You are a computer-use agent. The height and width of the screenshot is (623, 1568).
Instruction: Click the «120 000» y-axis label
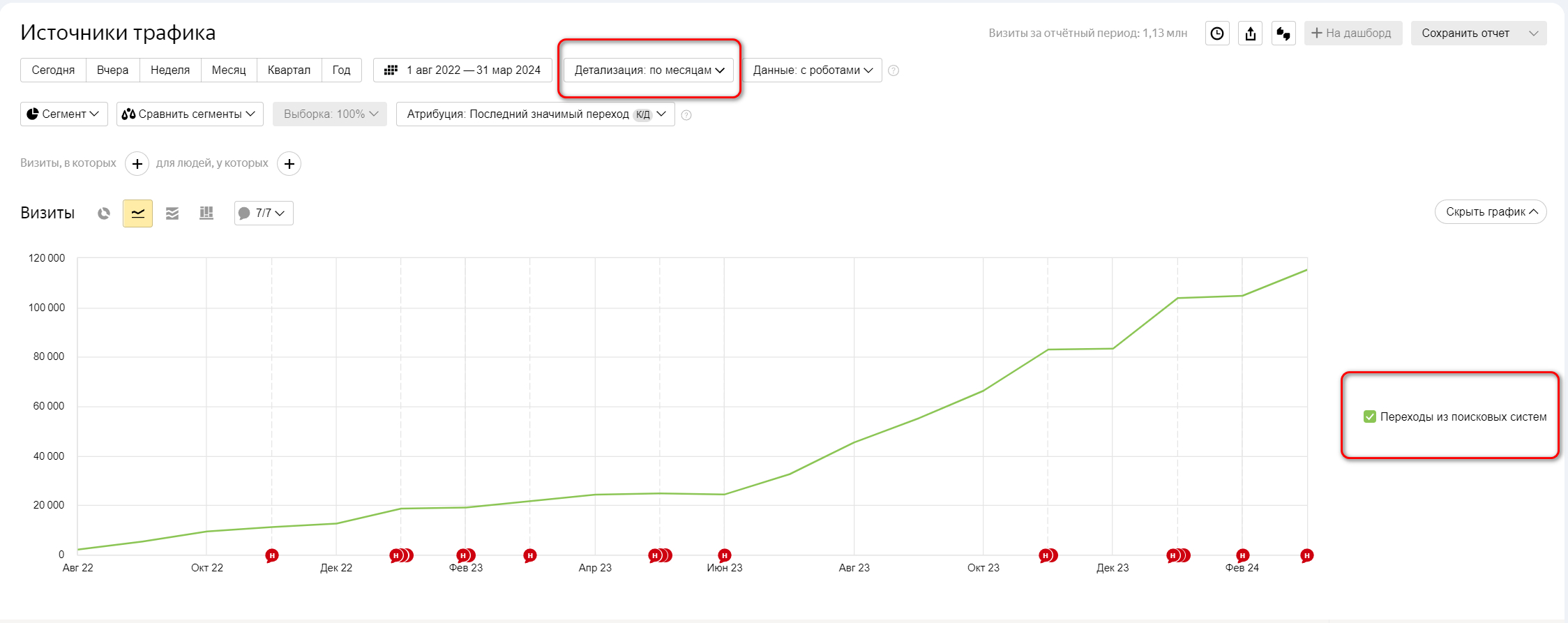(x=47, y=258)
